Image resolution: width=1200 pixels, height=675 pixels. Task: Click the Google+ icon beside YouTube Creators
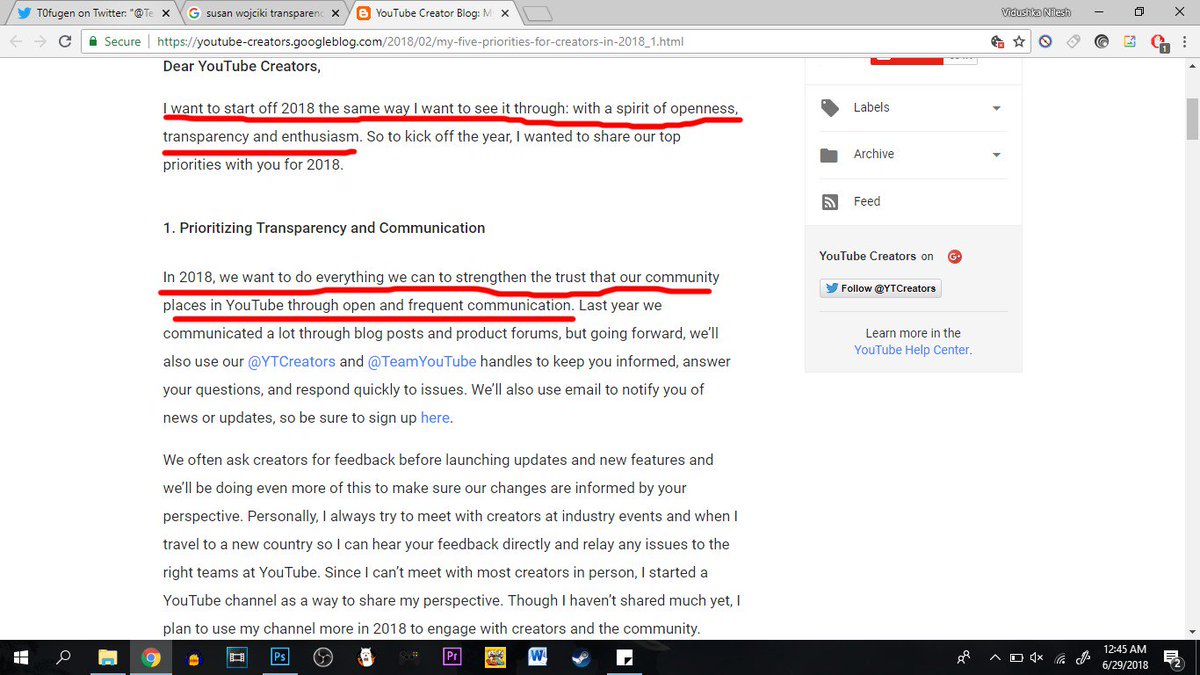[x=955, y=256]
